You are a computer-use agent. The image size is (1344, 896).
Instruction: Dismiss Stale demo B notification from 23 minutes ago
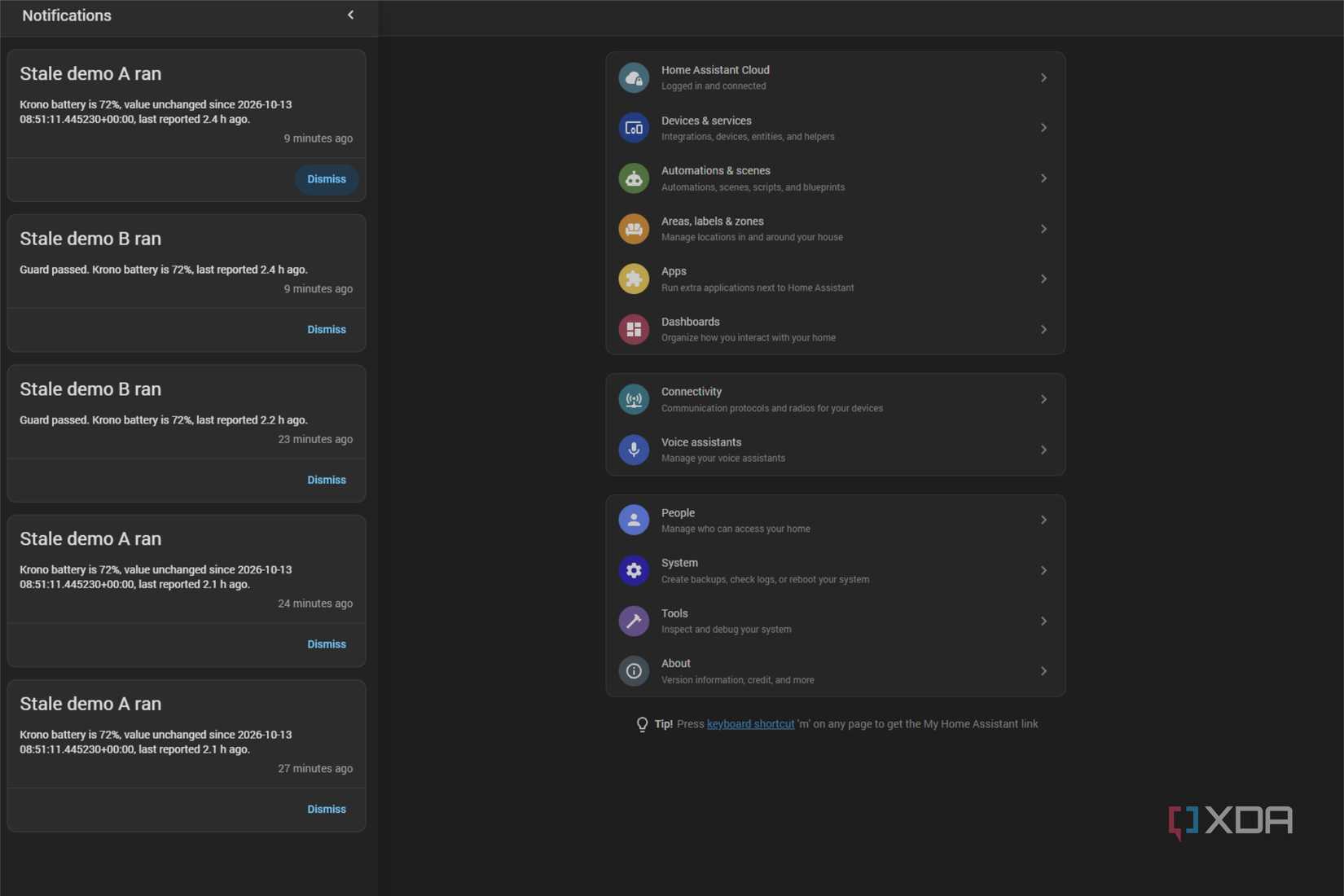[x=327, y=480]
